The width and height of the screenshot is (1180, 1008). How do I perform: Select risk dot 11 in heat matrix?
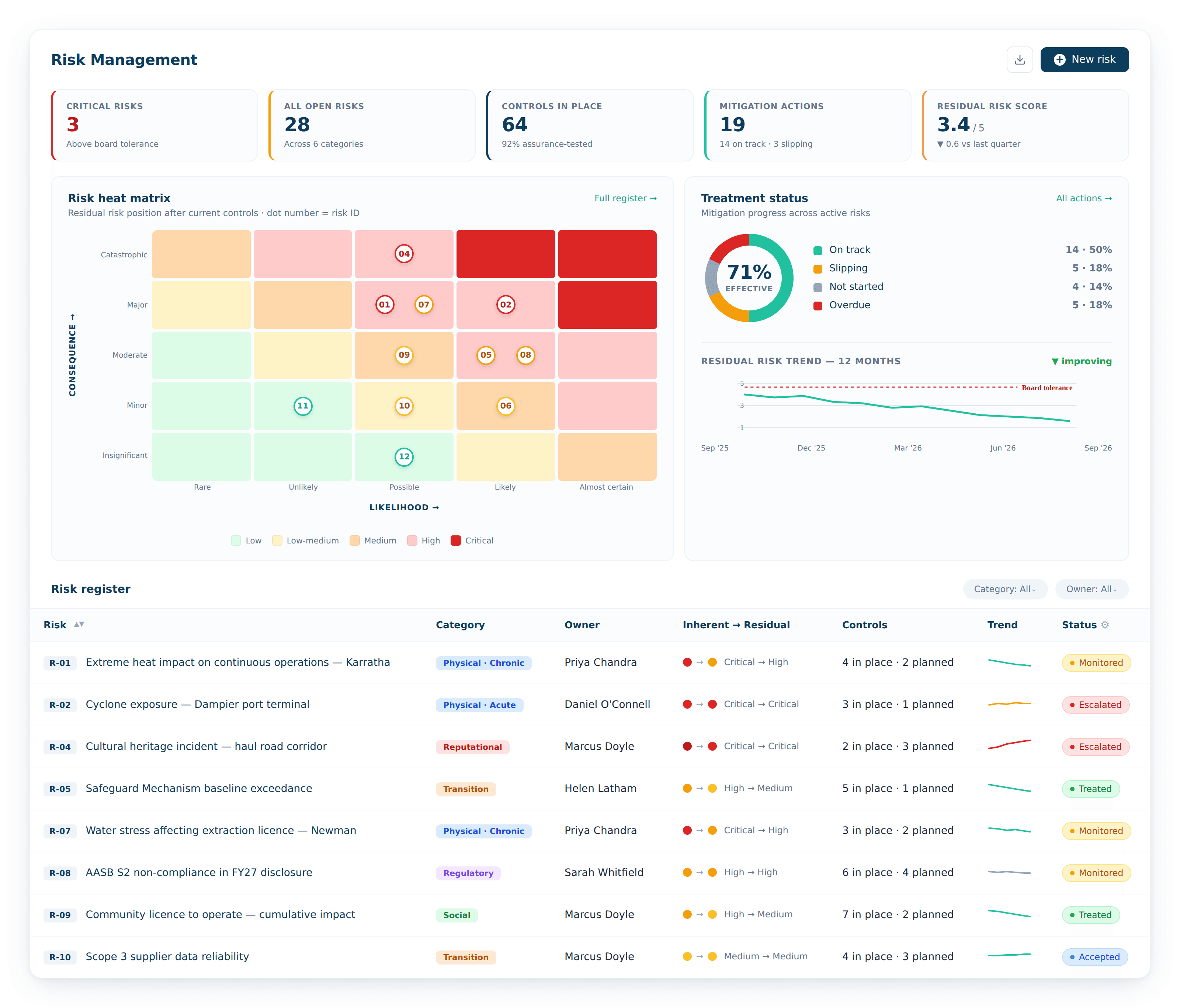tap(303, 406)
